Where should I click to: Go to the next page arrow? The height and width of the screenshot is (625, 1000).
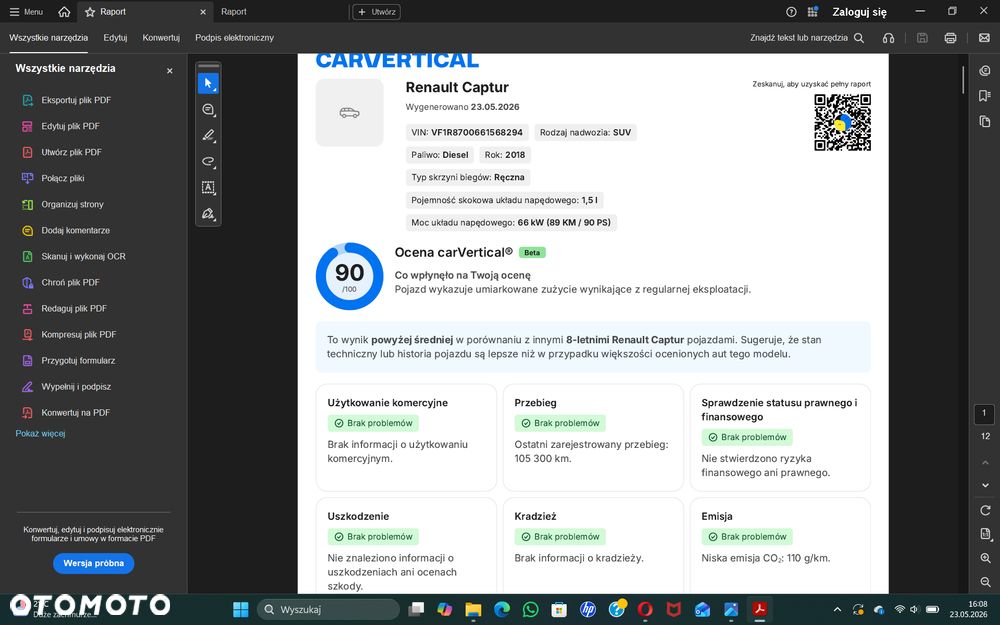[985, 485]
